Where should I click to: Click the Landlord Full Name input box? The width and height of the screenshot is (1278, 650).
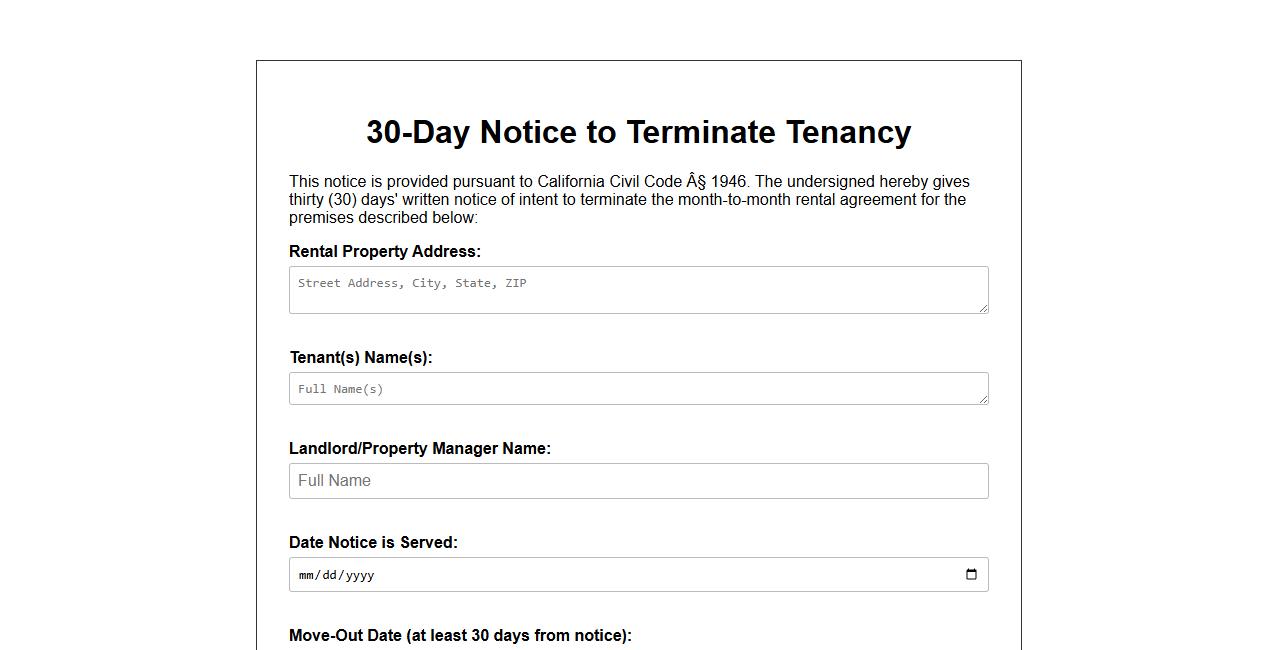(638, 480)
